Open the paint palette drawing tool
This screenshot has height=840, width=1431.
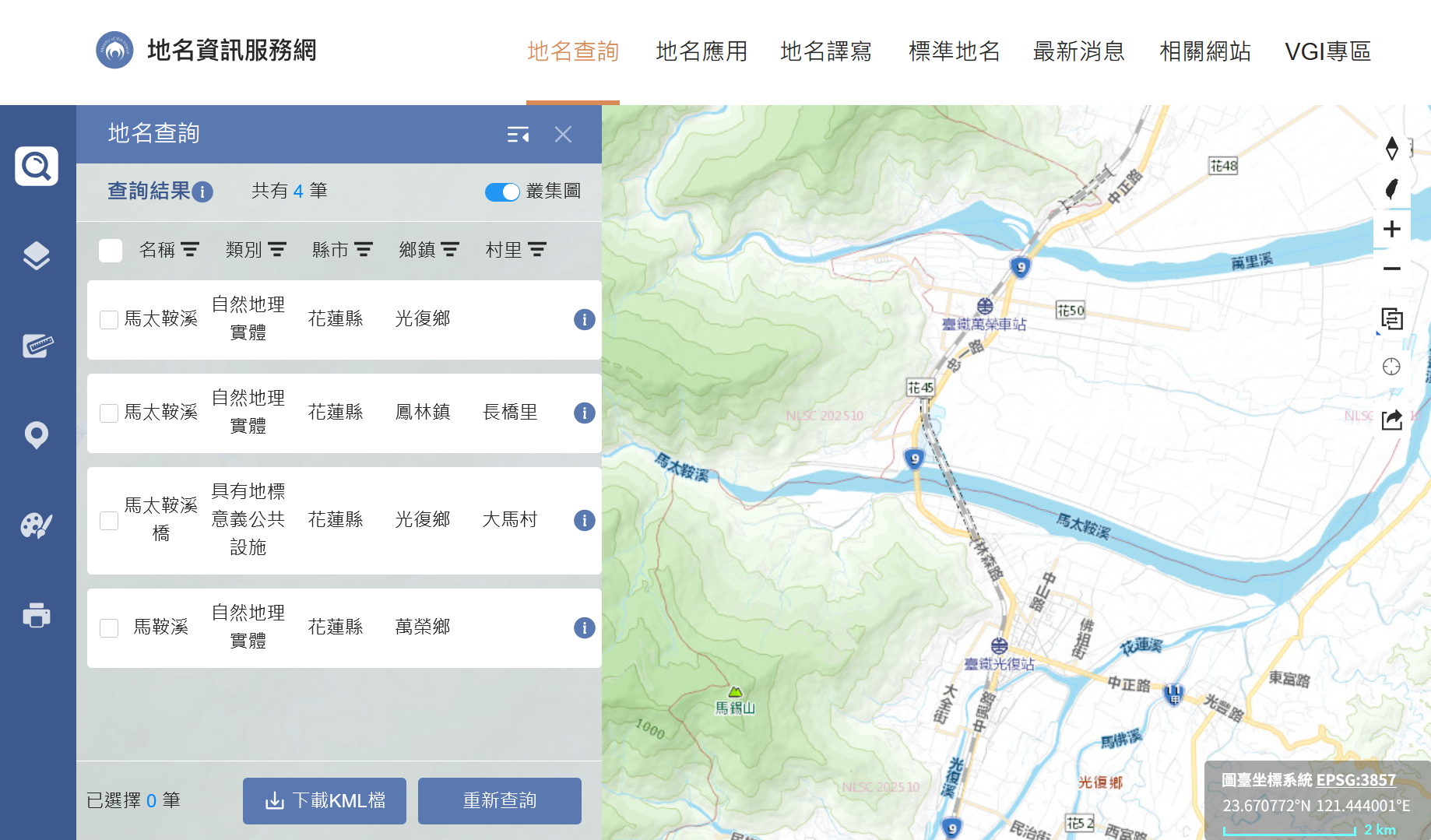click(x=37, y=525)
